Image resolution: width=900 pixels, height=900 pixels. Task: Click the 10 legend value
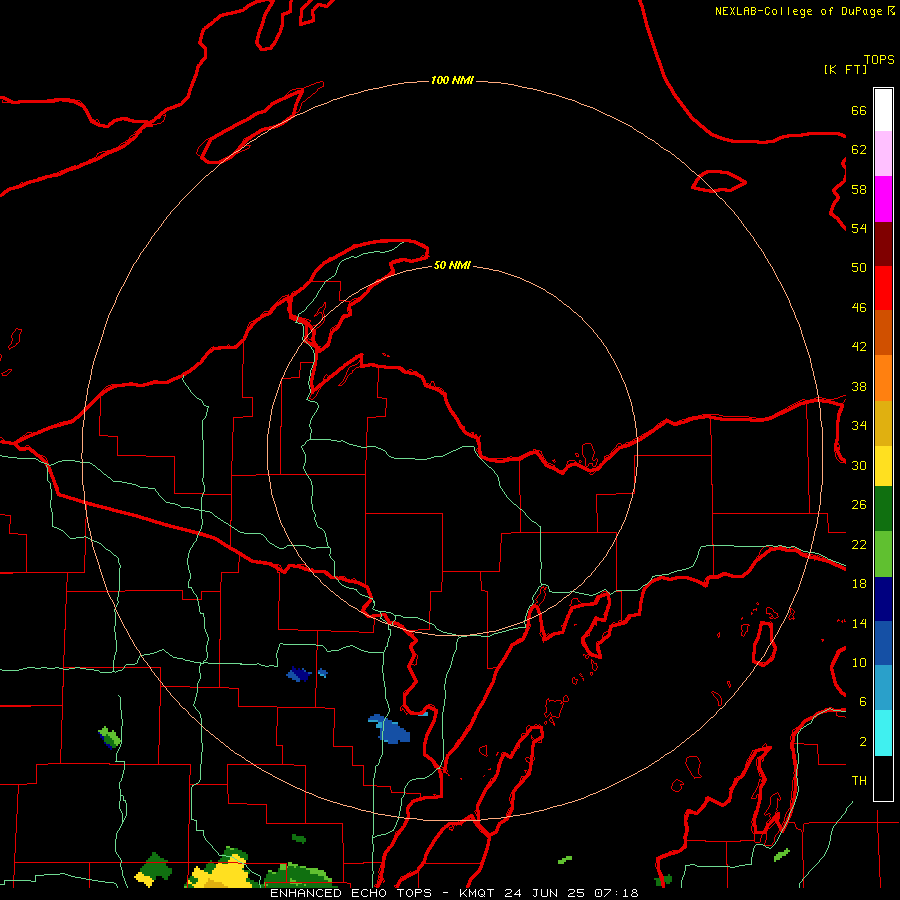859,662
